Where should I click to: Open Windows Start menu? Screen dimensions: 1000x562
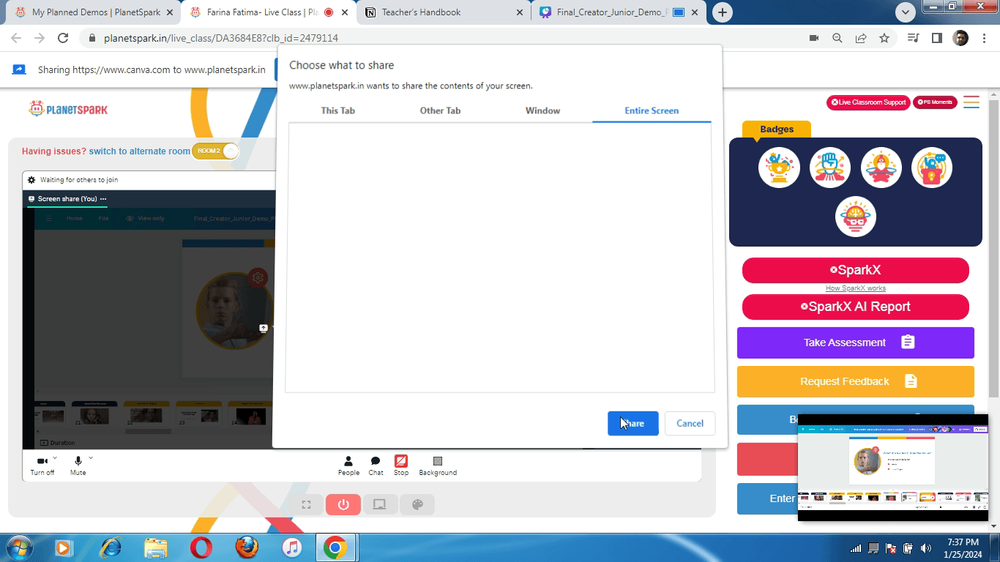coord(20,548)
